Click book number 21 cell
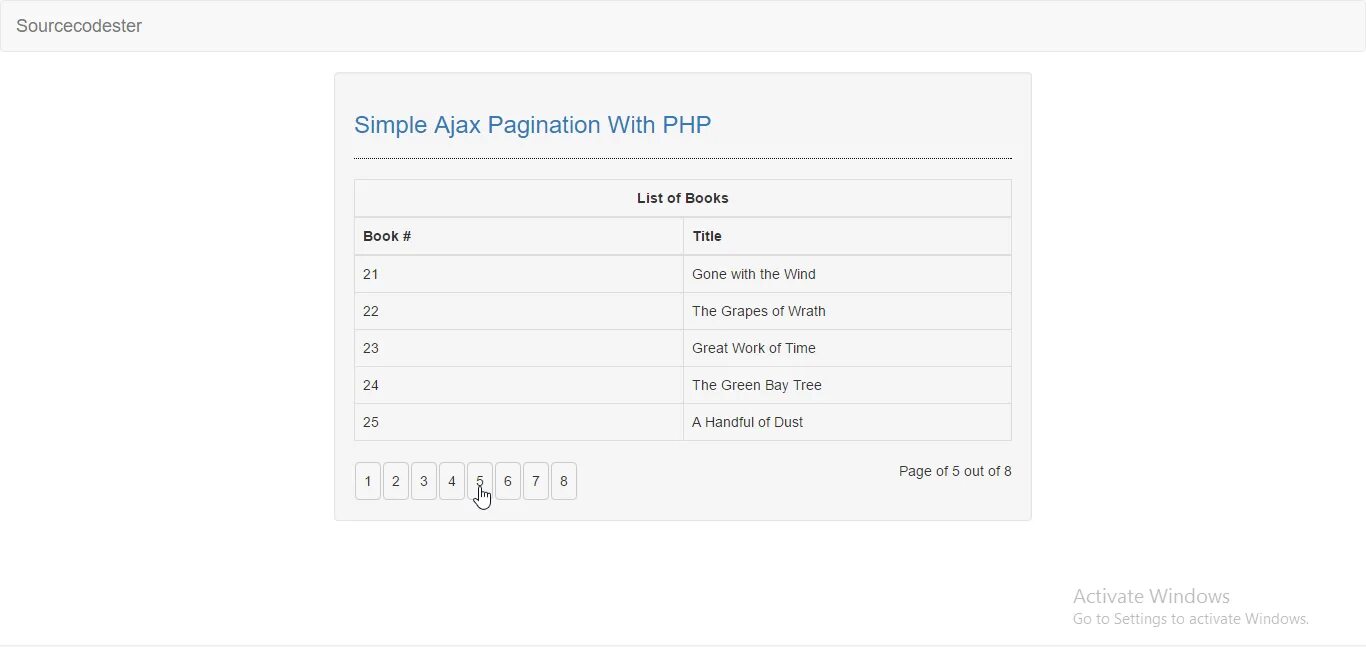1366x647 pixels. click(x=371, y=274)
